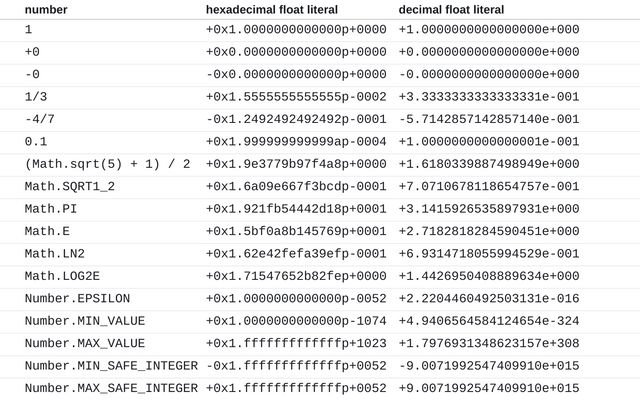Click the Number.MAX_VALUE row label

click(85, 344)
